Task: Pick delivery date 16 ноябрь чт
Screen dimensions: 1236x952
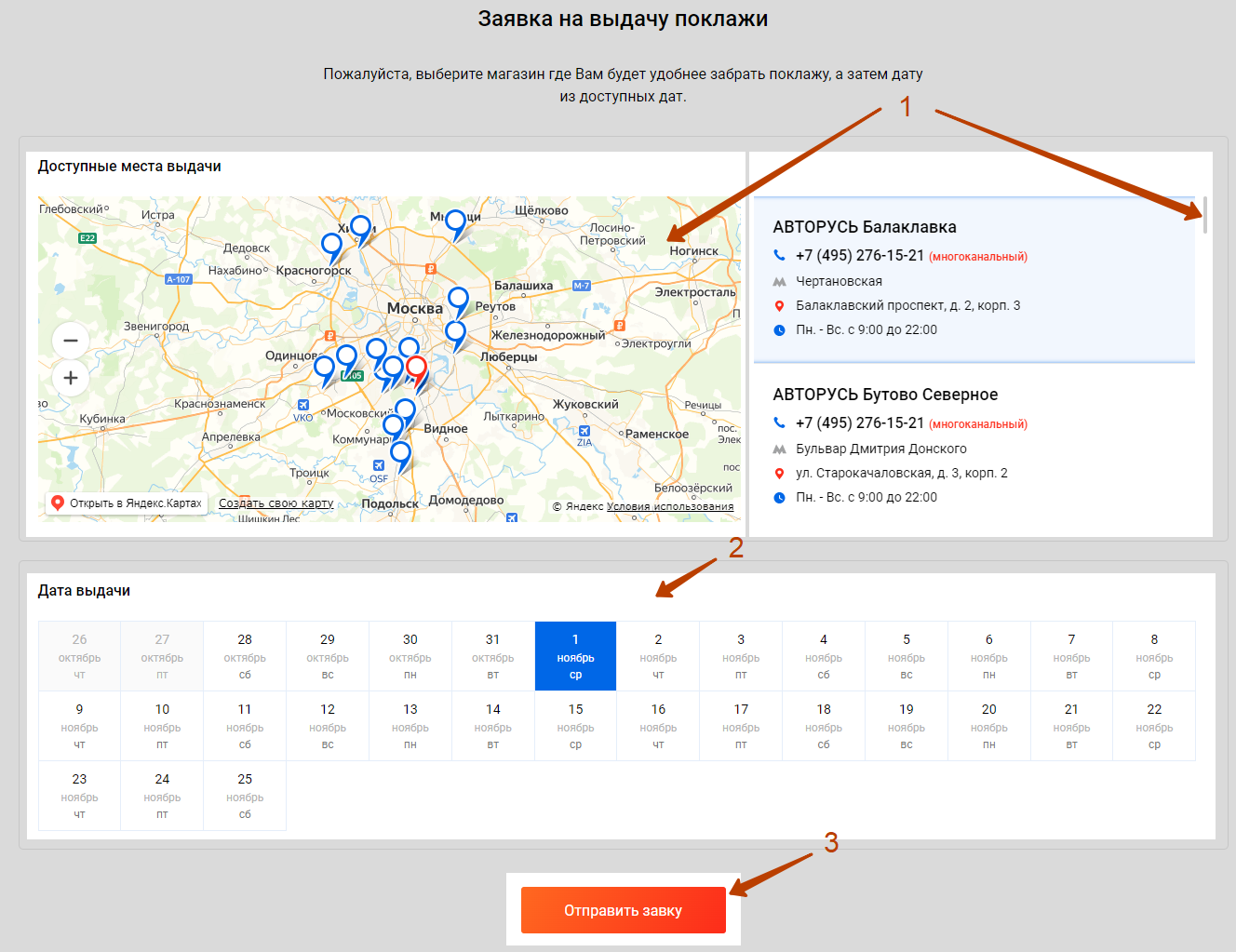Action: [x=658, y=726]
